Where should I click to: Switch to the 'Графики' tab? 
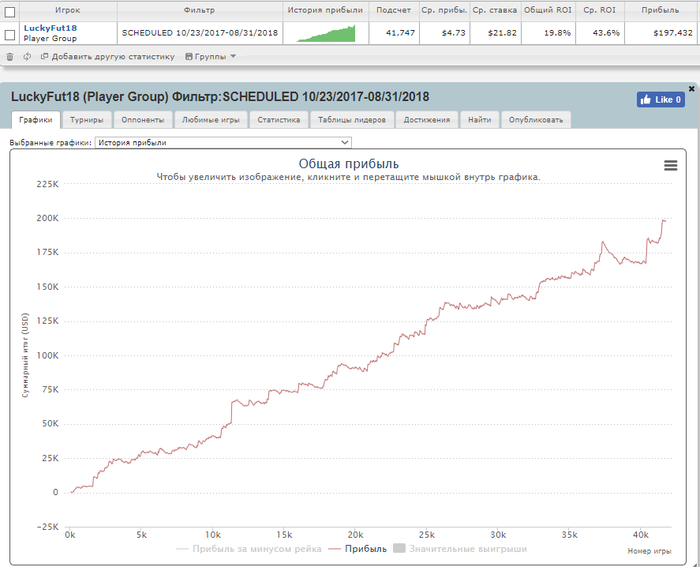coord(36,120)
